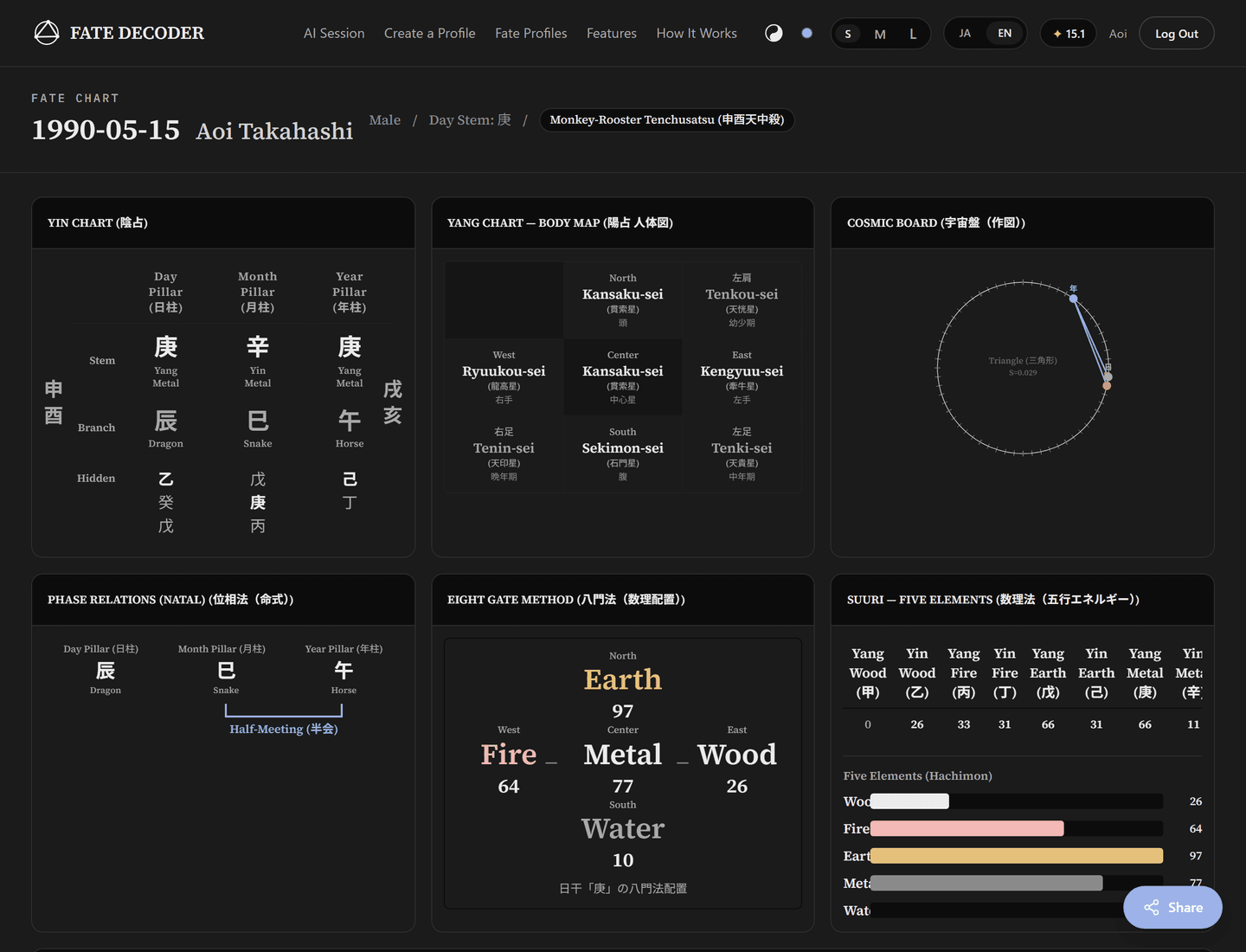Click the Month Pillar stem 辛 character
This screenshot has height=952, width=1246.
(x=258, y=347)
